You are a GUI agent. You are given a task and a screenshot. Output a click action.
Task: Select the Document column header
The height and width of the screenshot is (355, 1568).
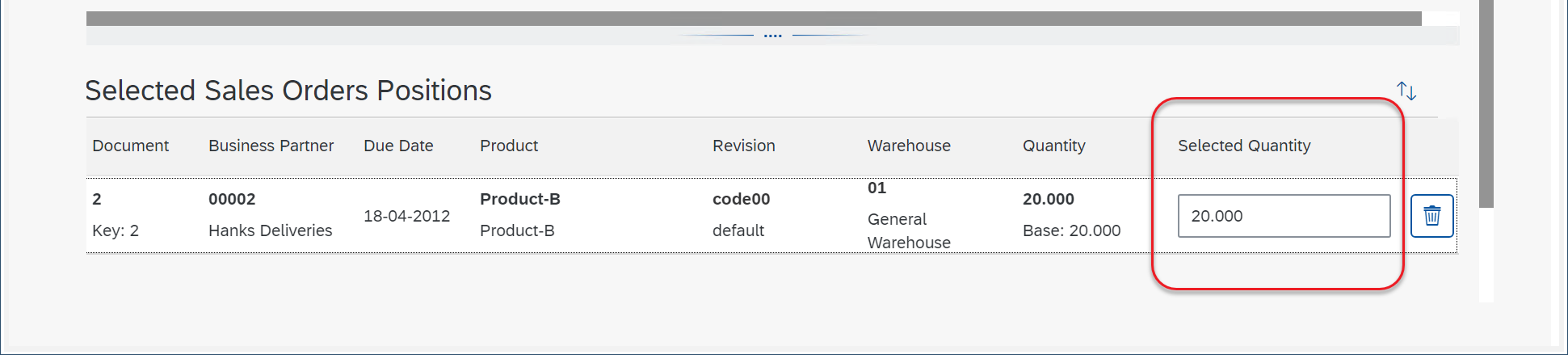[131, 146]
